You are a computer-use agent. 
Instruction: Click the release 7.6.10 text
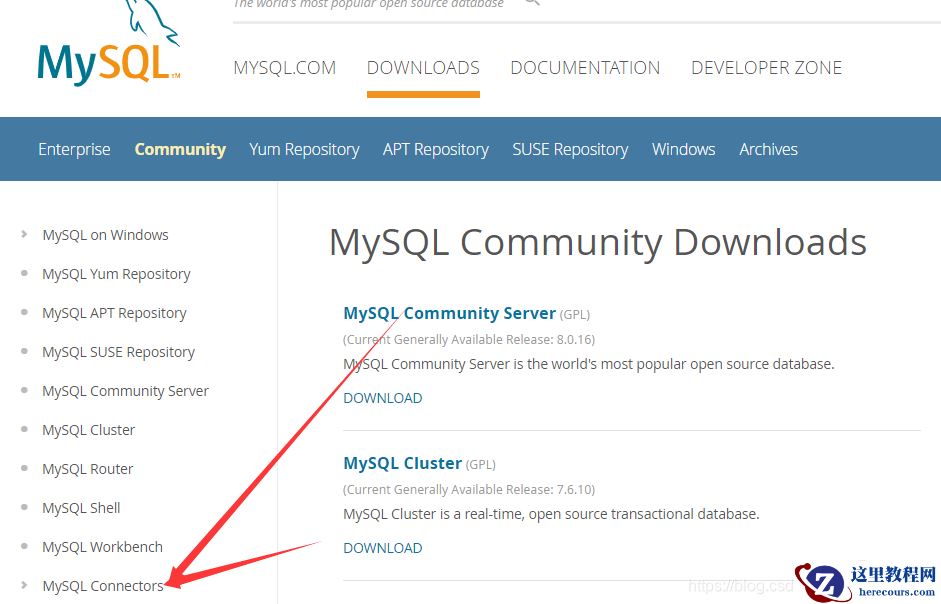pos(469,490)
